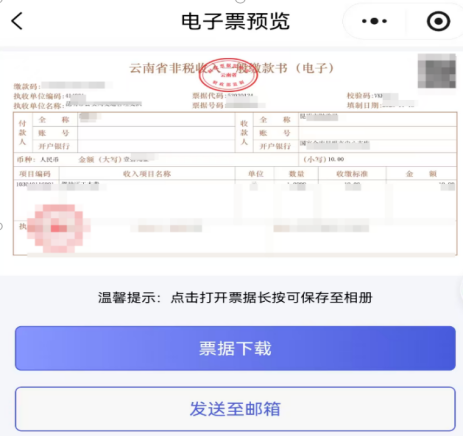Tap the 收缴标准 column header

(352, 174)
